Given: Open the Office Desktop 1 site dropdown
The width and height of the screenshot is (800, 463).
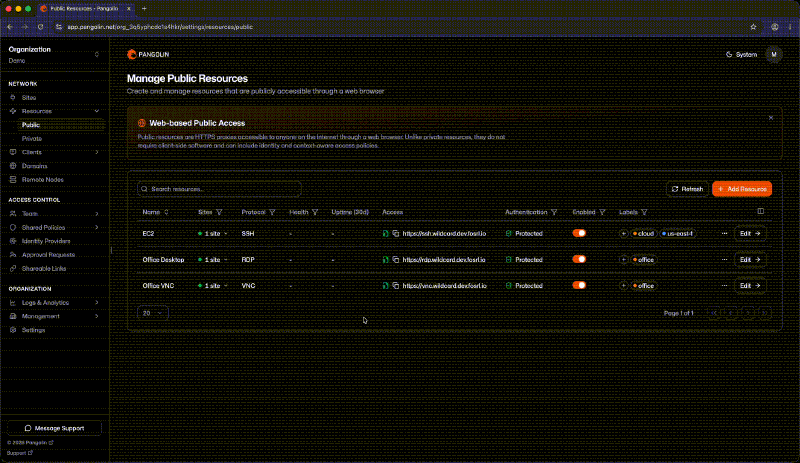Looking at the screenshot, I should coord(213,260).
